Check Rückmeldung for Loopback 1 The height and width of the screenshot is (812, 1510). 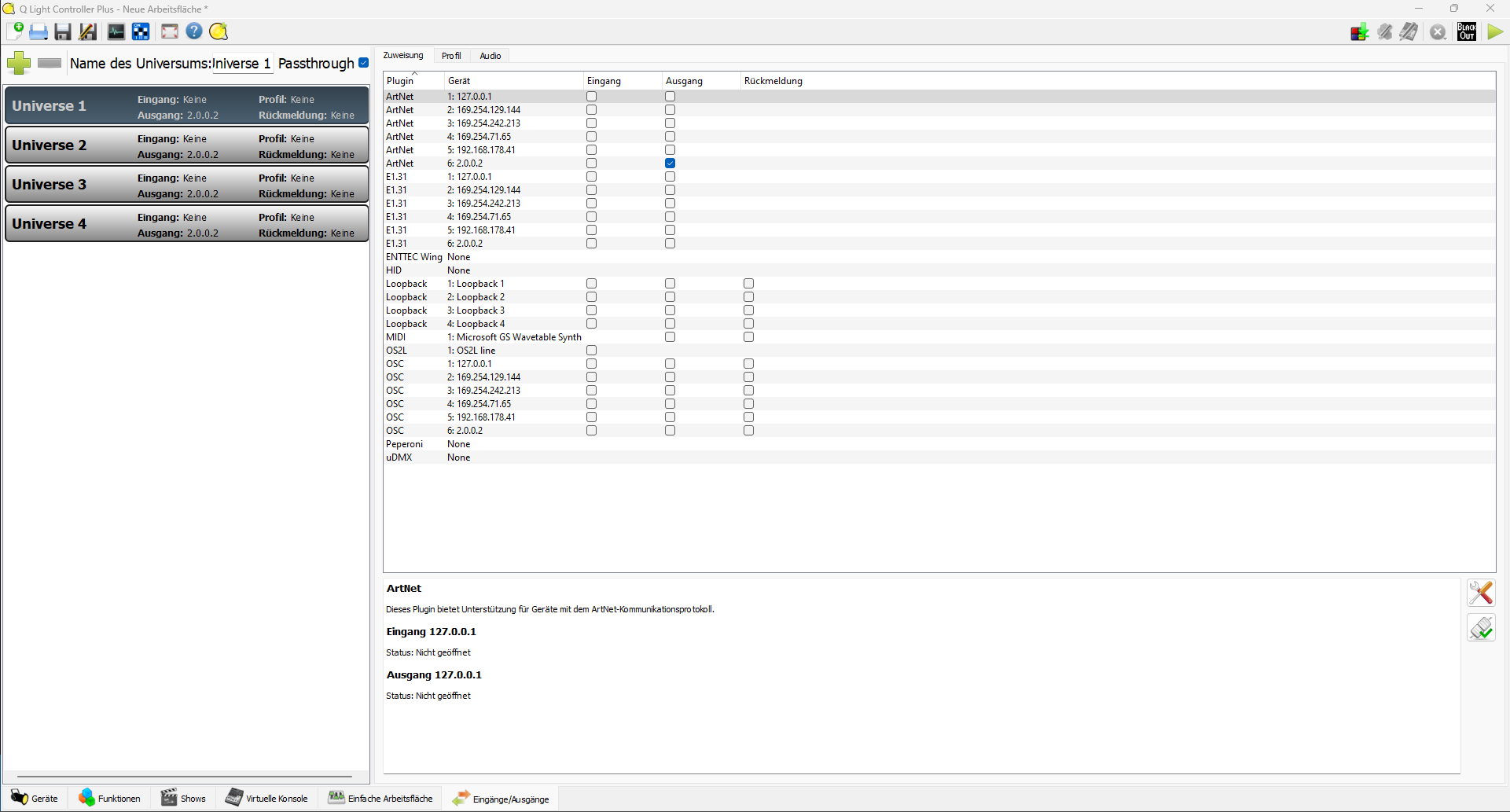[748, 284]
